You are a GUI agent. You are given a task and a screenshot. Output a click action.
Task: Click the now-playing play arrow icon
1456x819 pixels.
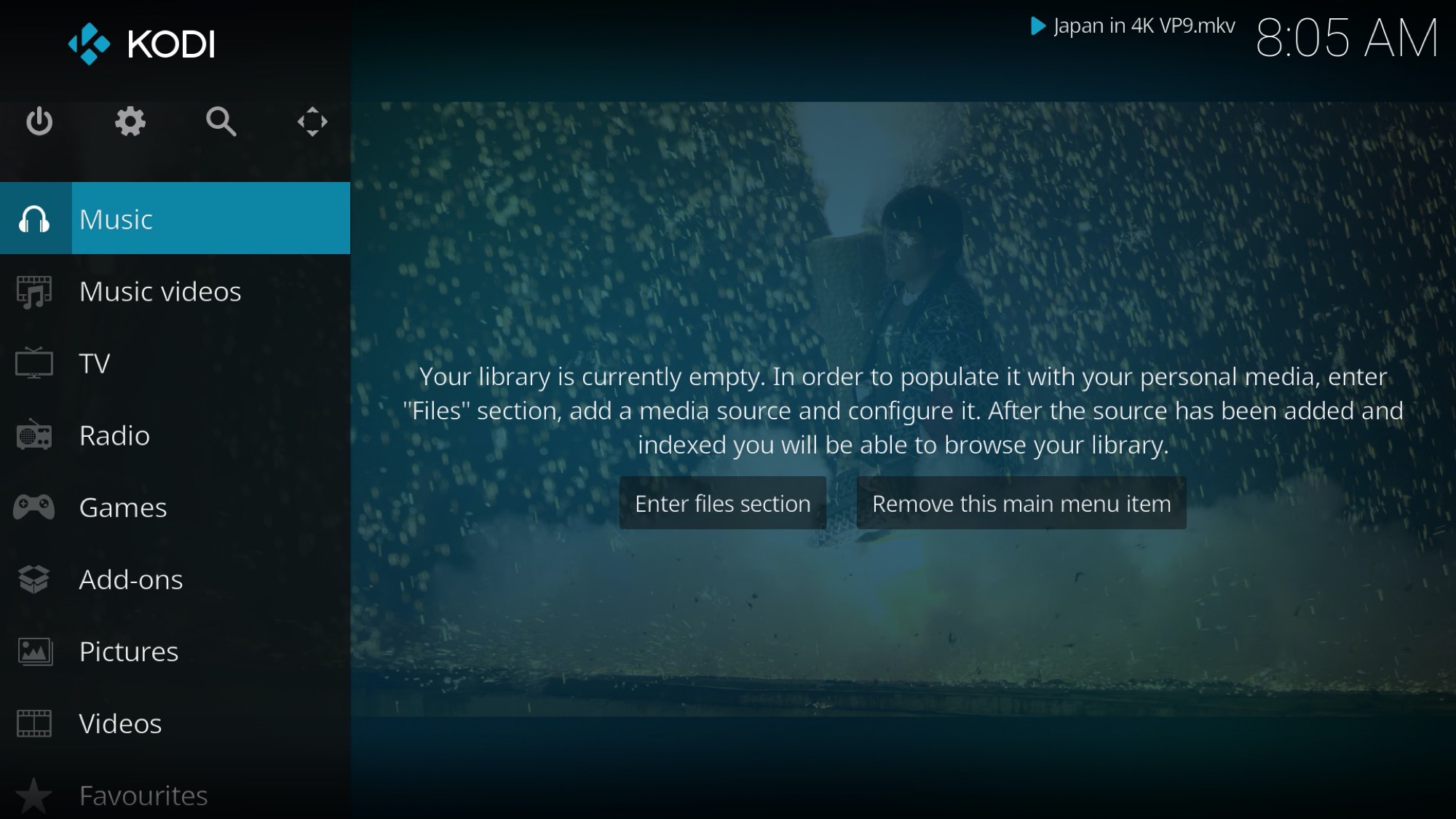1038,26
